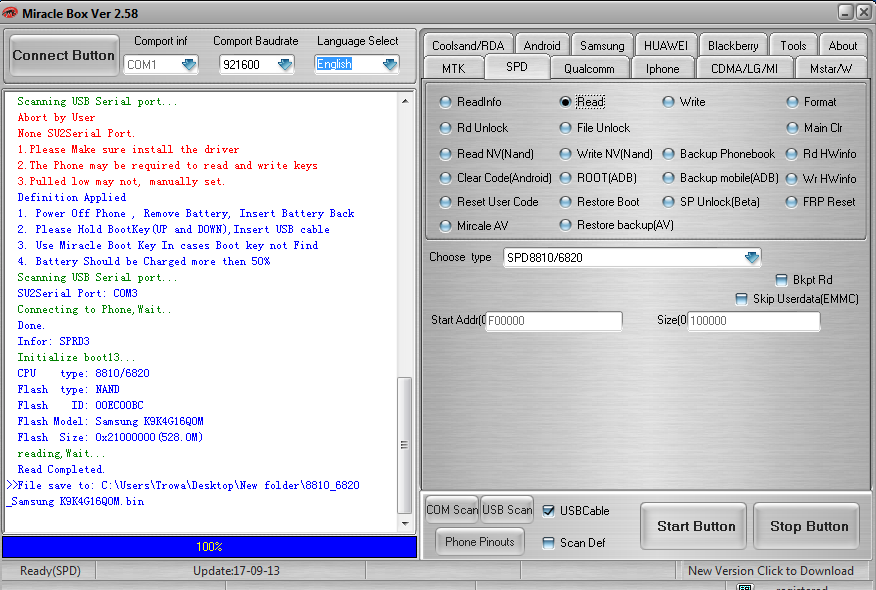This screenshot has width=876, height=590.
Task: Select the Write NV(Nand) option
Action: tap(565, 154)
